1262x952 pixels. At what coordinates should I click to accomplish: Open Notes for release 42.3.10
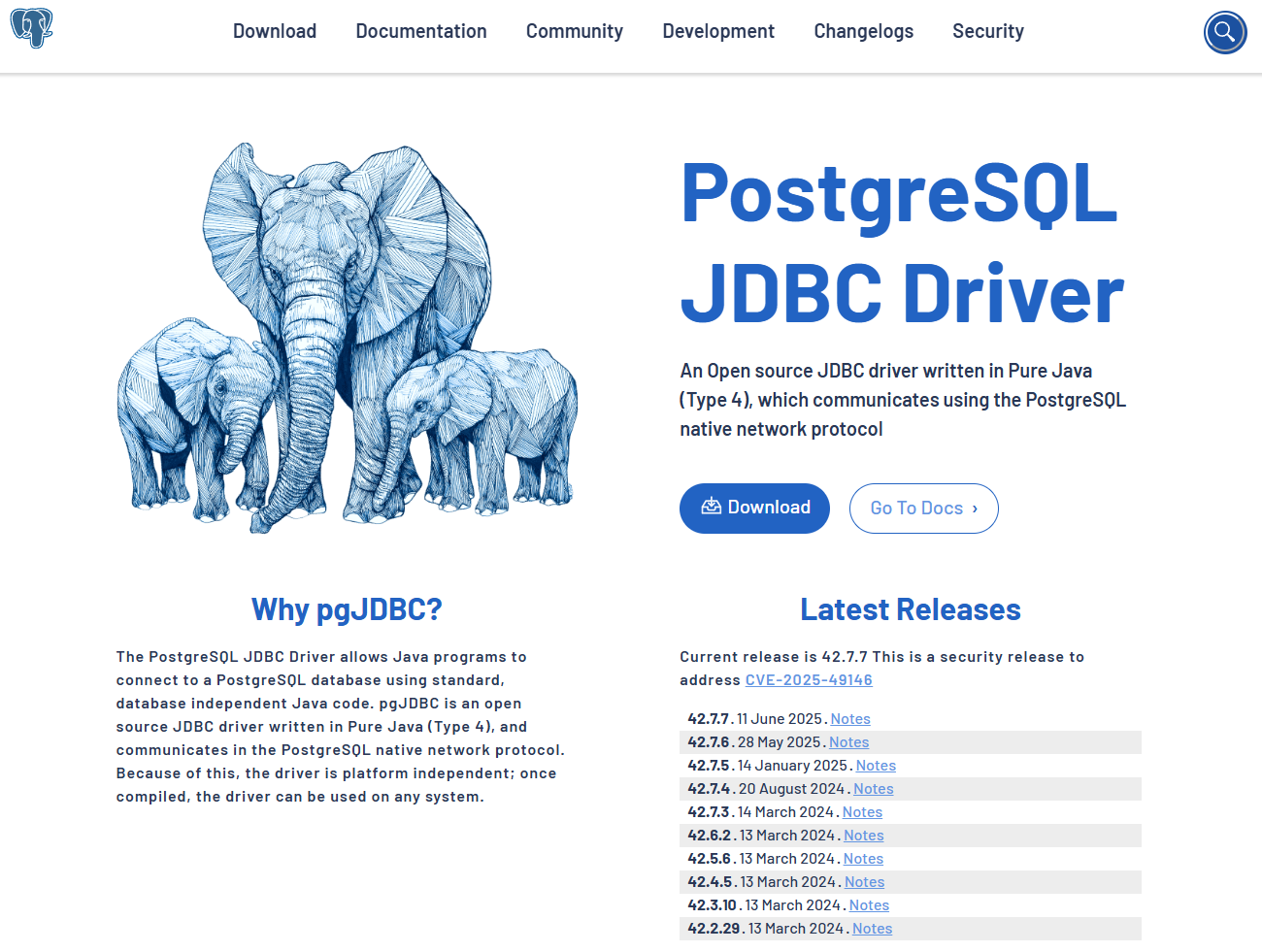point(869,905)
